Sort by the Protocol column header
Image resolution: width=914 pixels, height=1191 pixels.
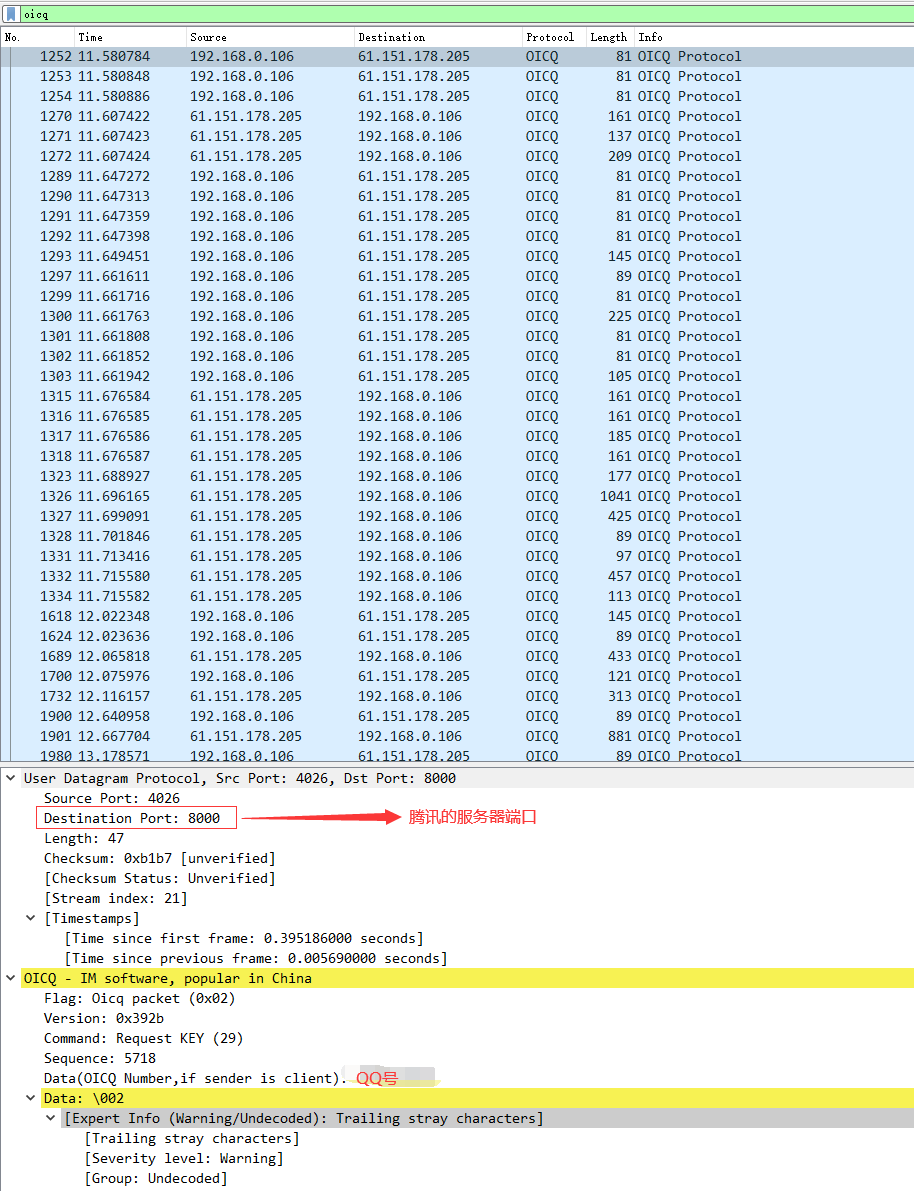[554, 37]
